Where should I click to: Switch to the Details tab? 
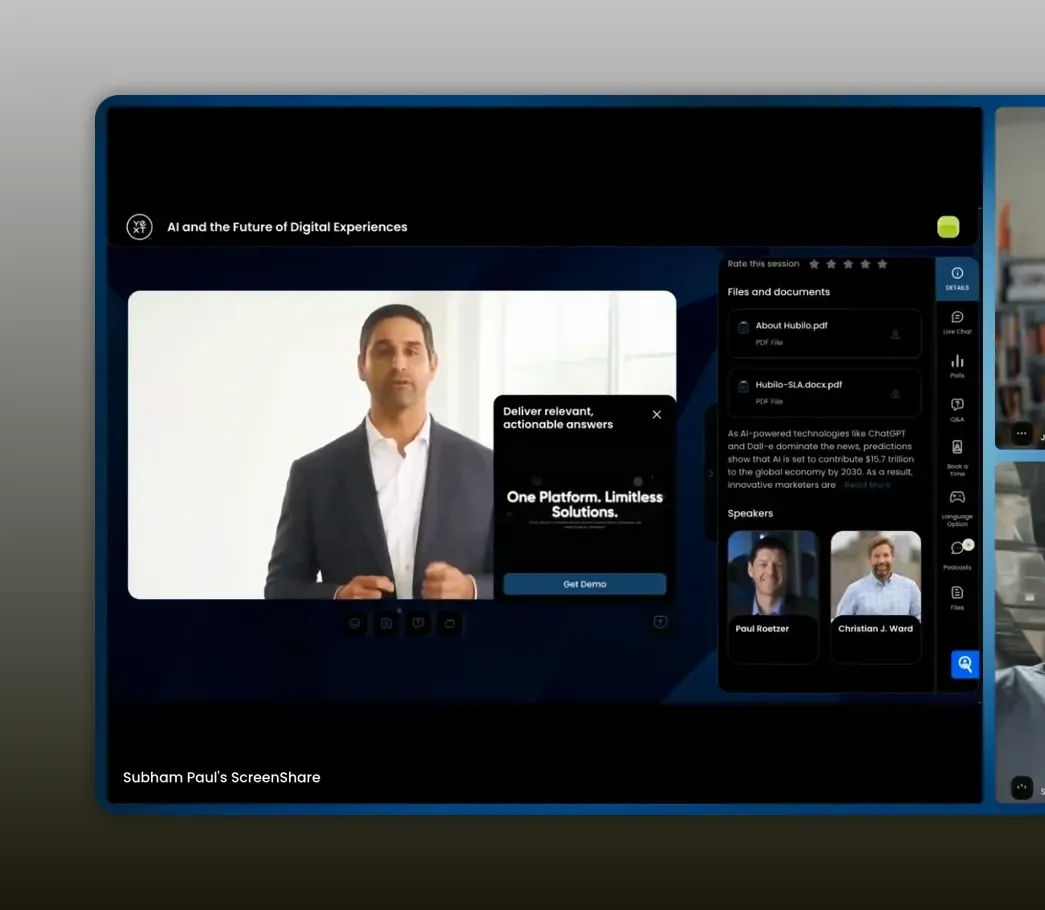tap(957, 278)
